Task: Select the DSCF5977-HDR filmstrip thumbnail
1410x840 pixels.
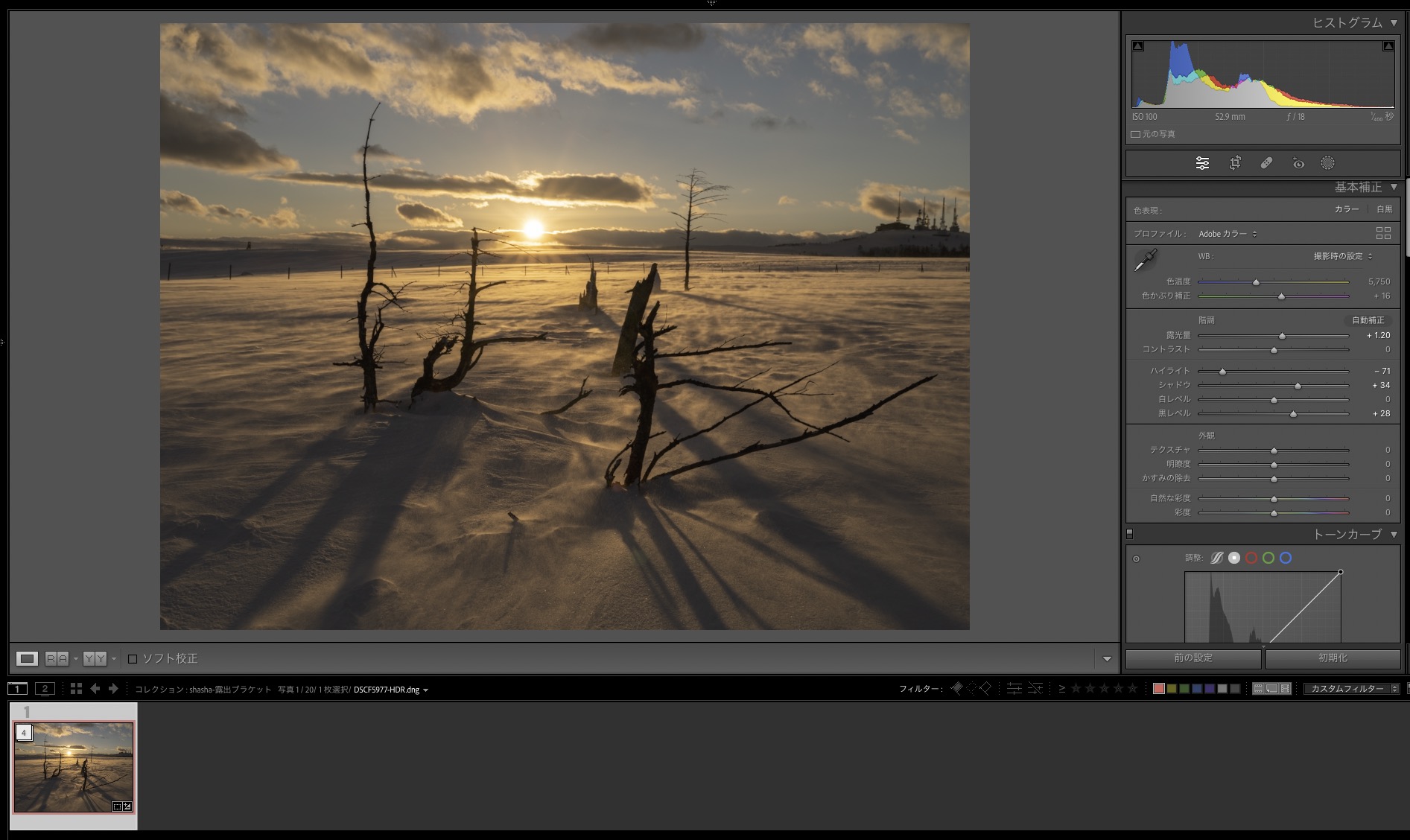Action: point(74,767)
